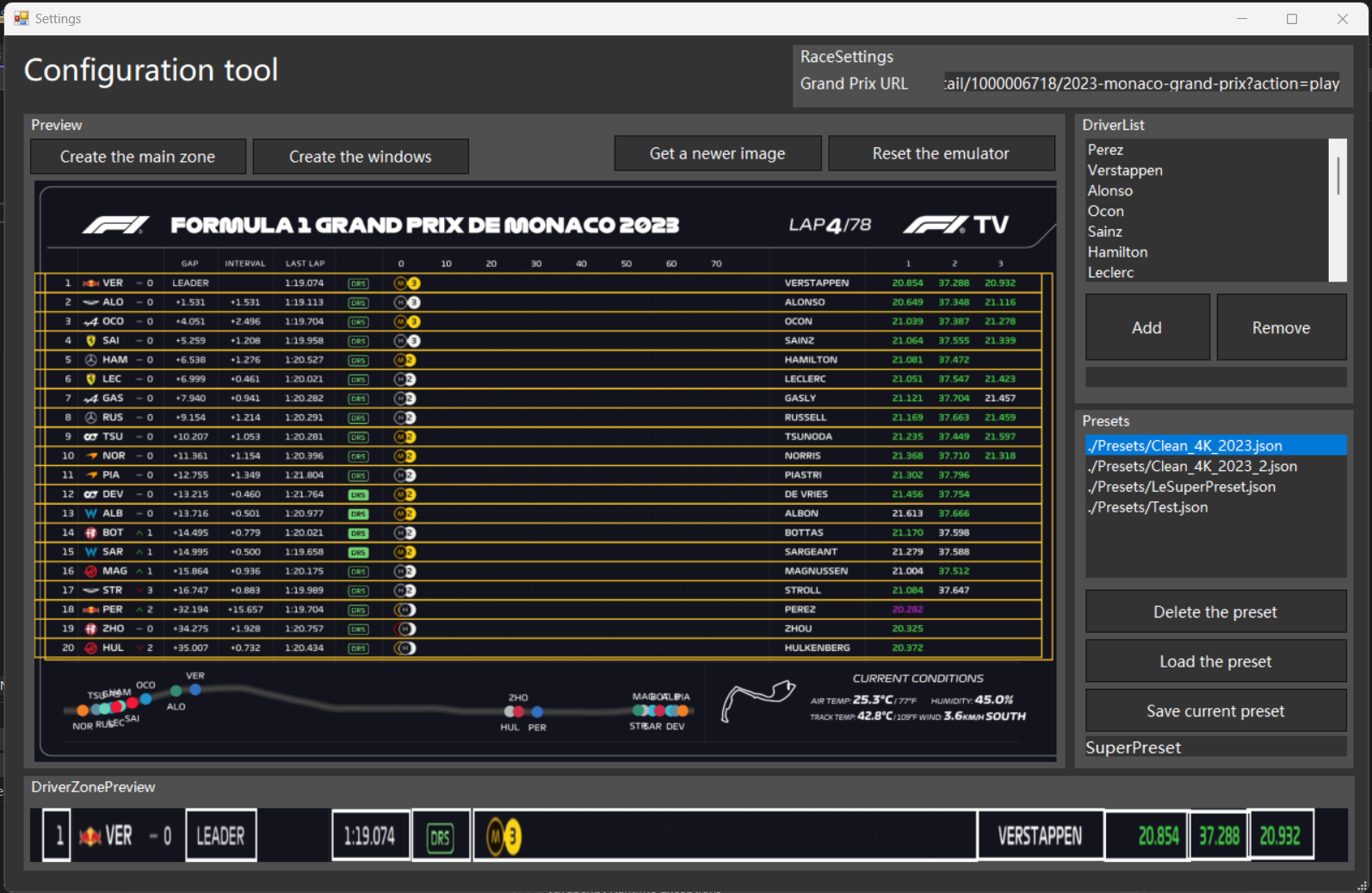Fetch a fresh capture with Get a newer image
This screenshot has height=893, width=1372.
click(x=718, y=153)
